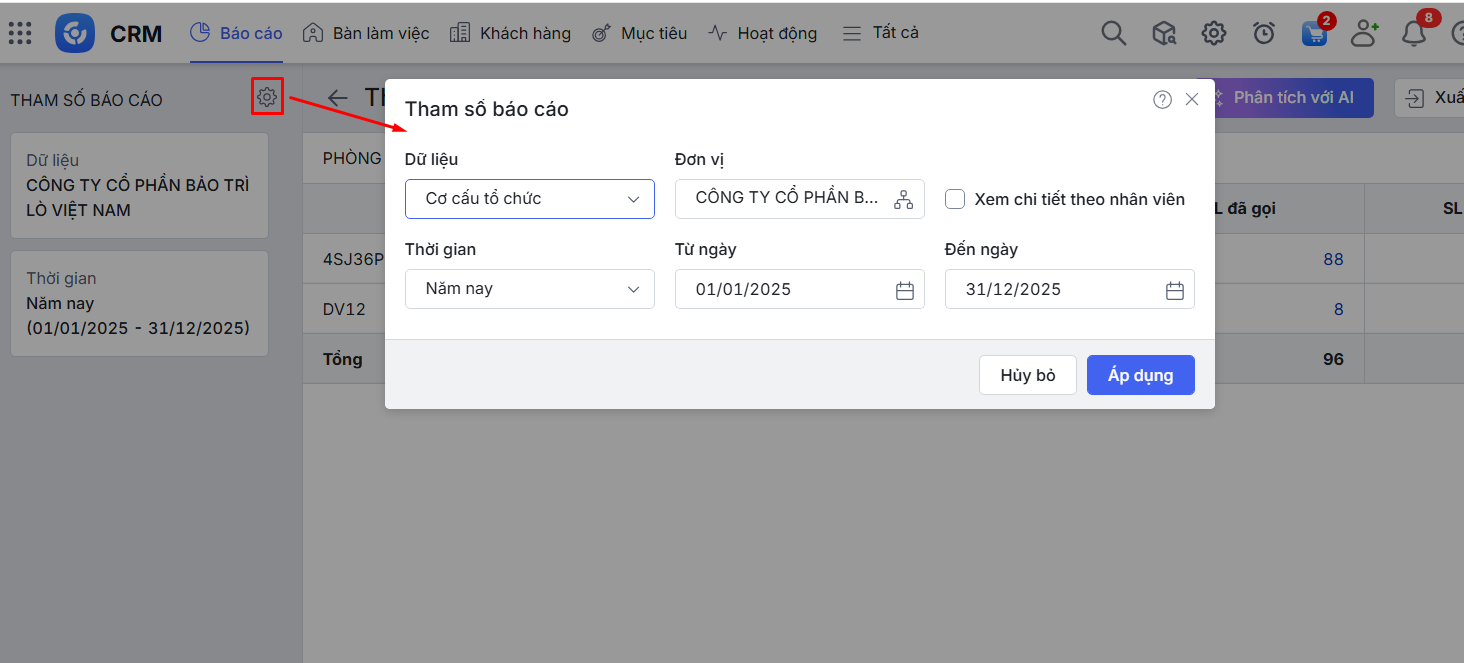
Task: Open the apps grid launcher icon
Action: click(20, 33)
